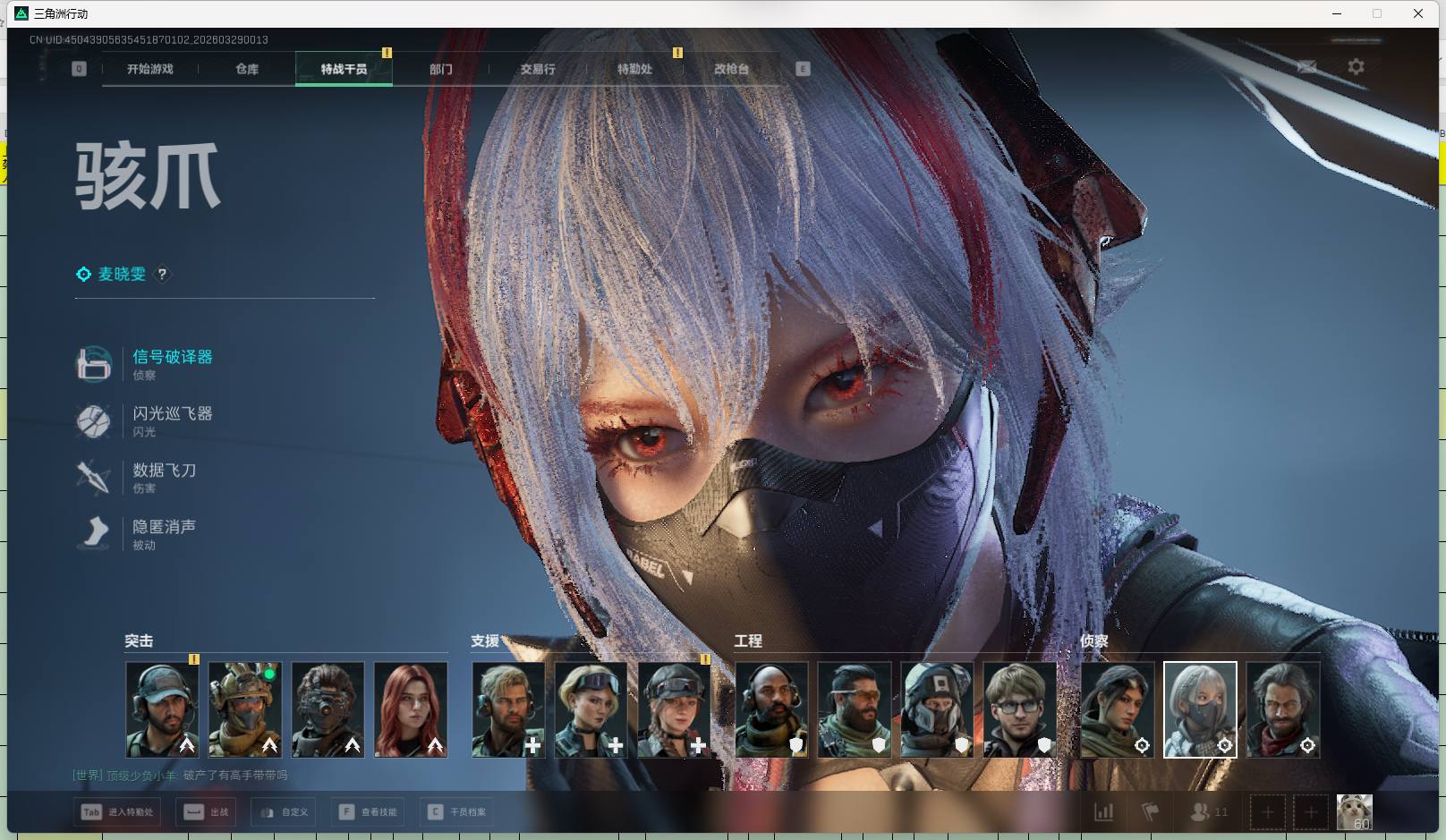Open the settings gear icon

(x=1357, y=67)
